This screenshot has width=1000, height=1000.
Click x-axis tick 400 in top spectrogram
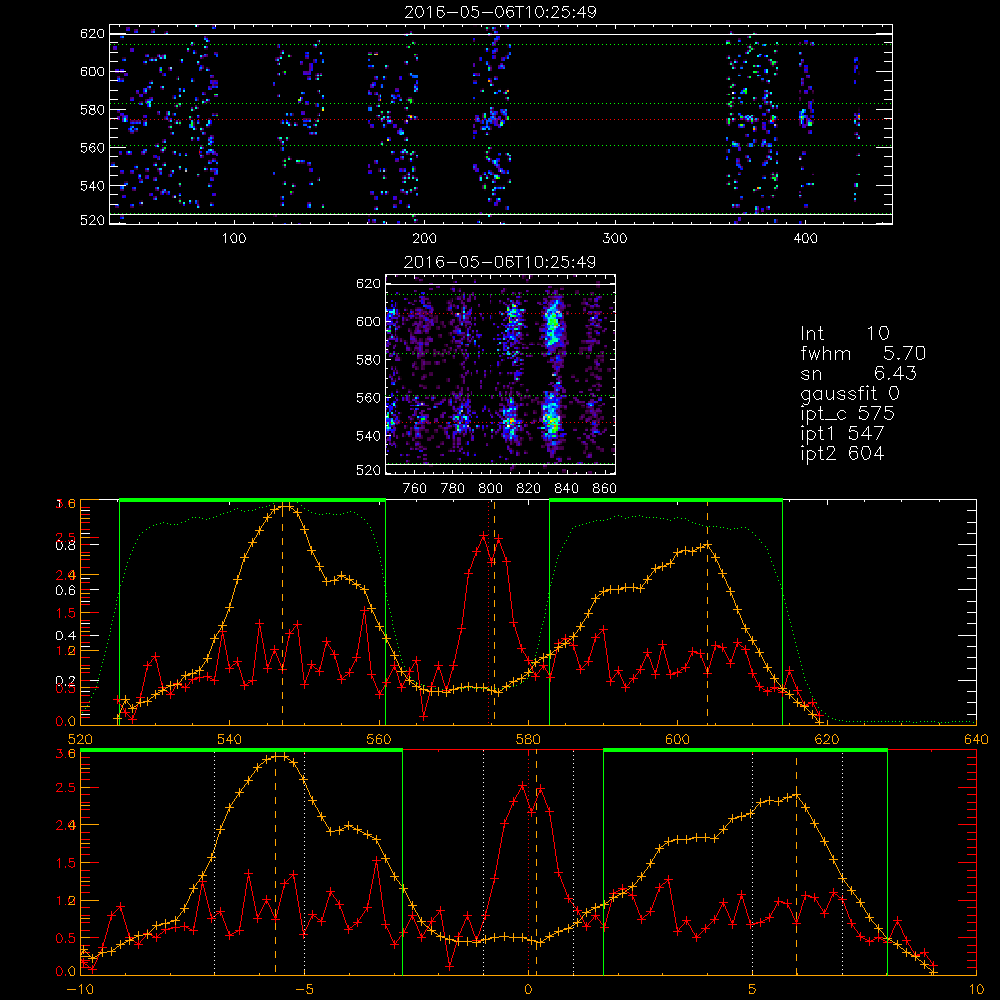(805, 239)
